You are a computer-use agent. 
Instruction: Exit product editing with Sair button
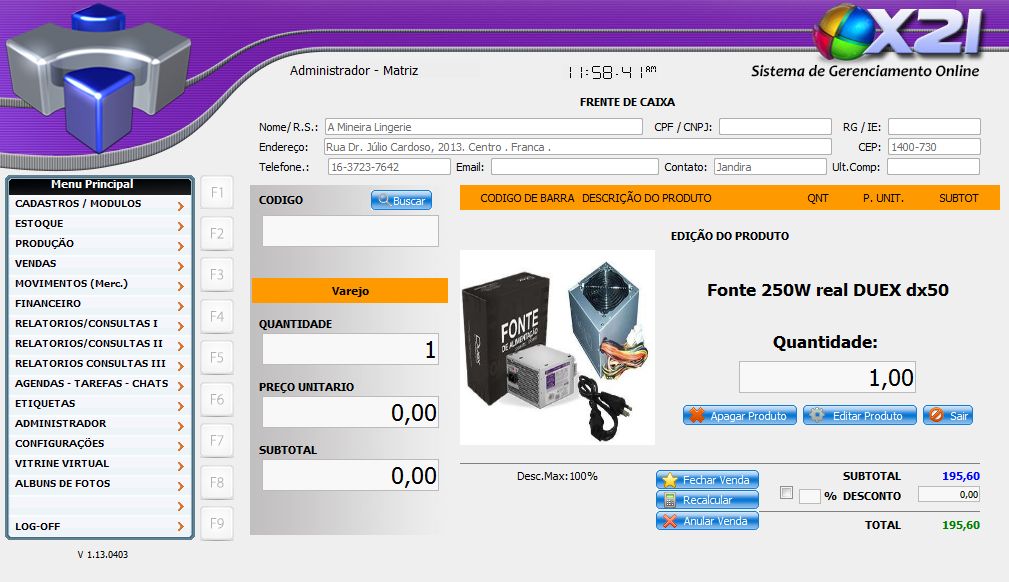coord(948,415)
